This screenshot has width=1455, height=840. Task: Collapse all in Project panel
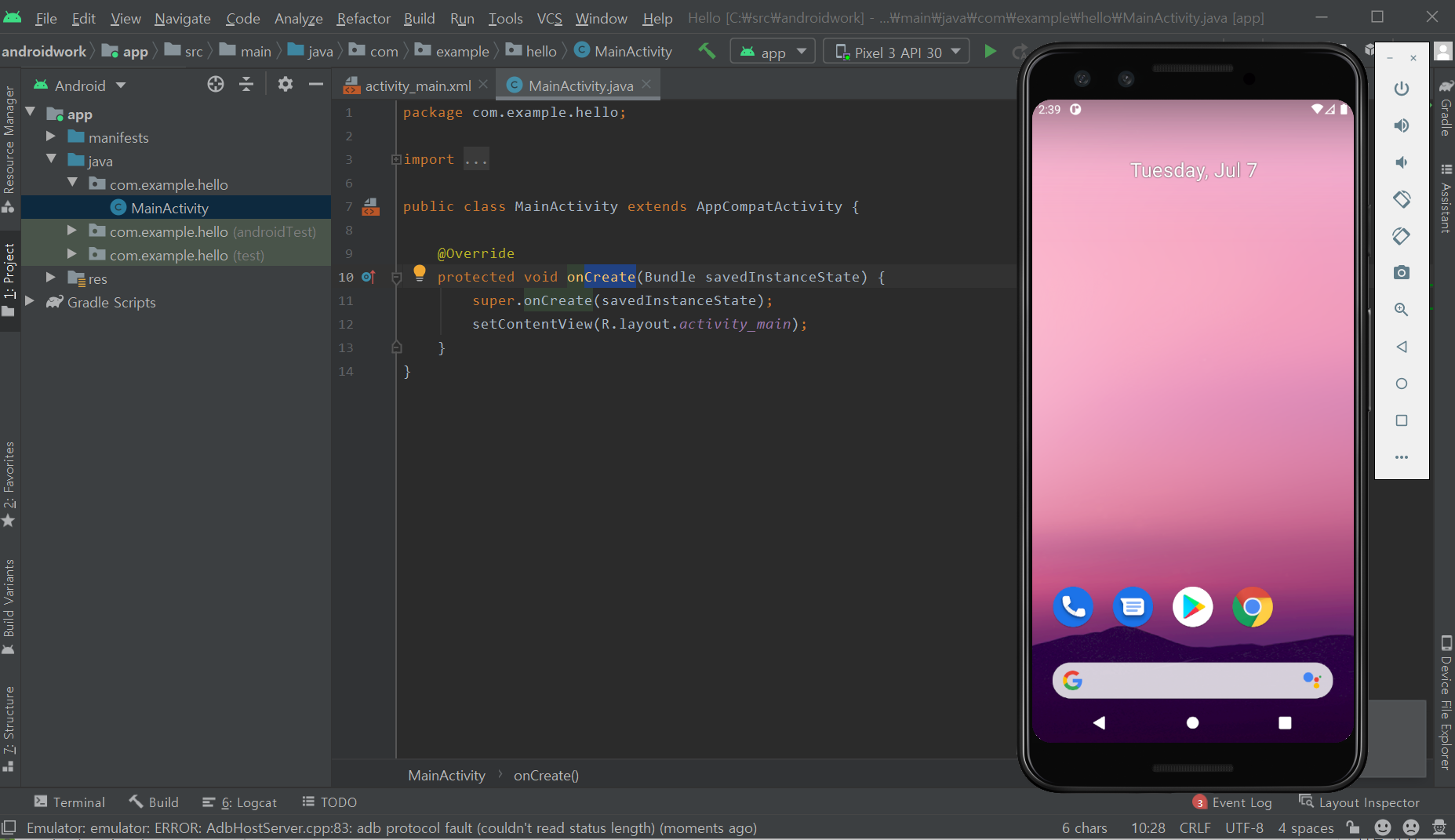tap(246, 84)
